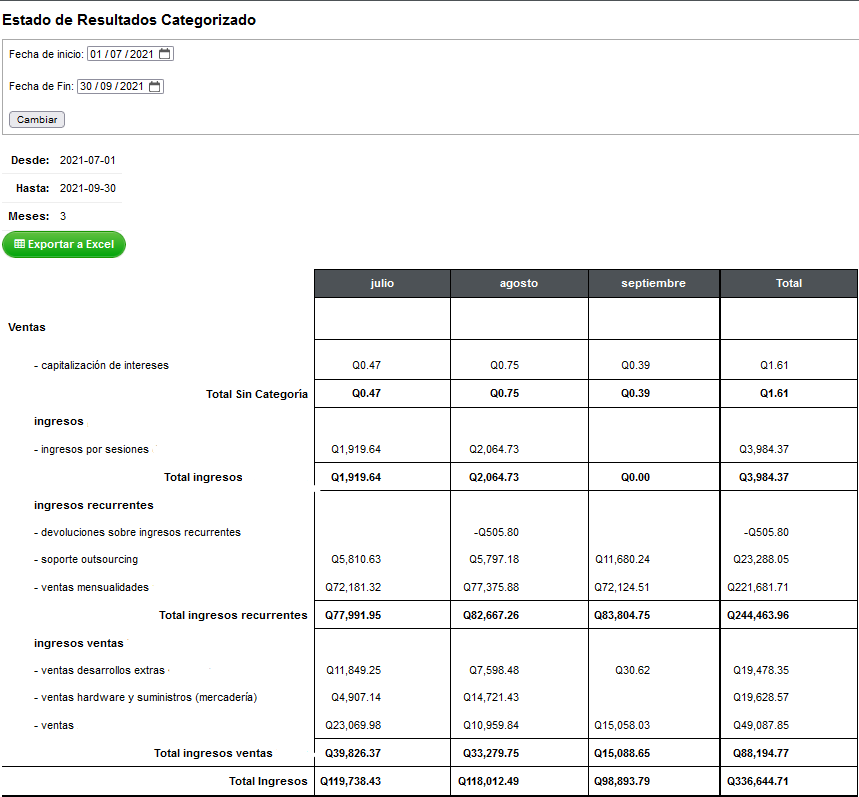Select ventas mensualidades row label
Screen dimensions: 859x797
tap(91, 587)
